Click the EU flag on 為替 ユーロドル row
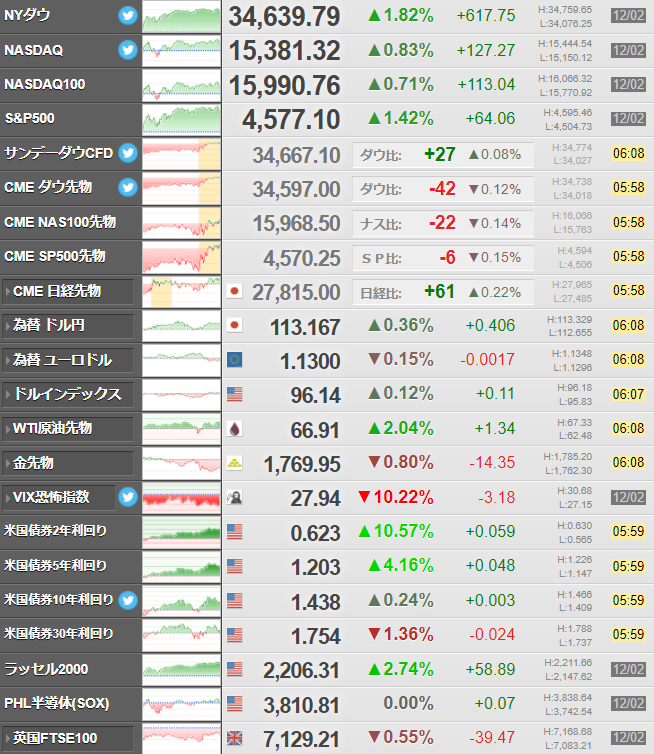This screenshot has width=654, height=754. click(x=234, y=360)
